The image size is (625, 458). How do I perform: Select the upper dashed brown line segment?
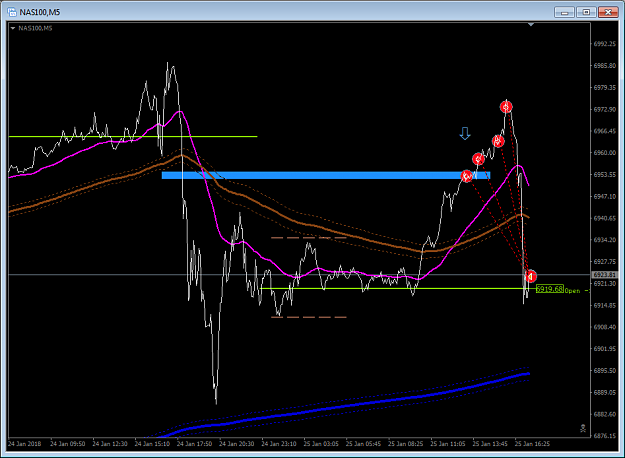[309, 238]
